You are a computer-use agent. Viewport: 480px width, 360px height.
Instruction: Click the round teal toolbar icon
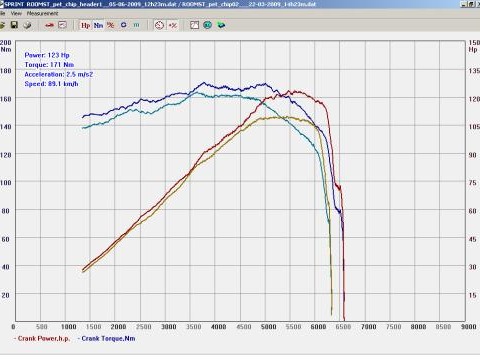point(207,25)
